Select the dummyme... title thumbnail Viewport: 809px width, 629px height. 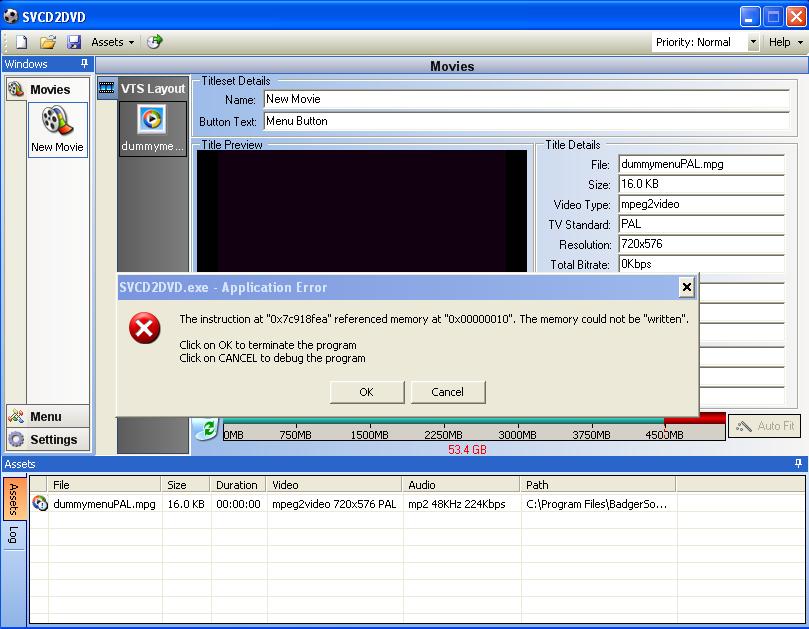pos(152,128)
